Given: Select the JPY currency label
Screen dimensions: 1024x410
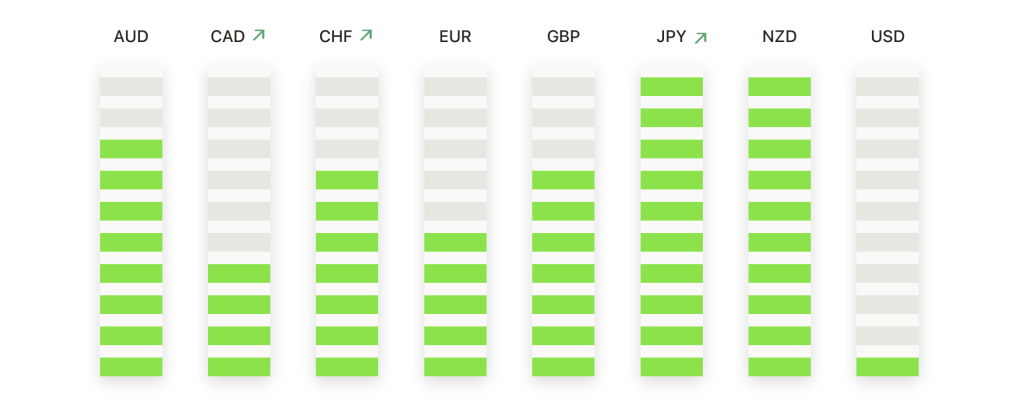Looking at the screenshot, I should 671,37.
